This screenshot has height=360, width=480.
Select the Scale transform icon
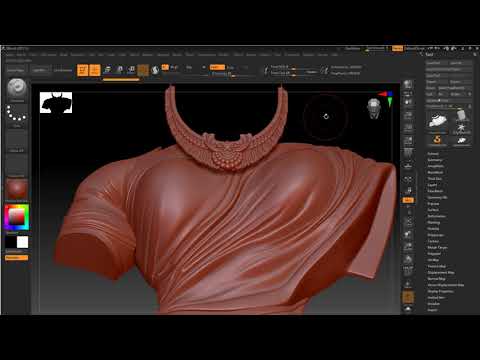120,70
